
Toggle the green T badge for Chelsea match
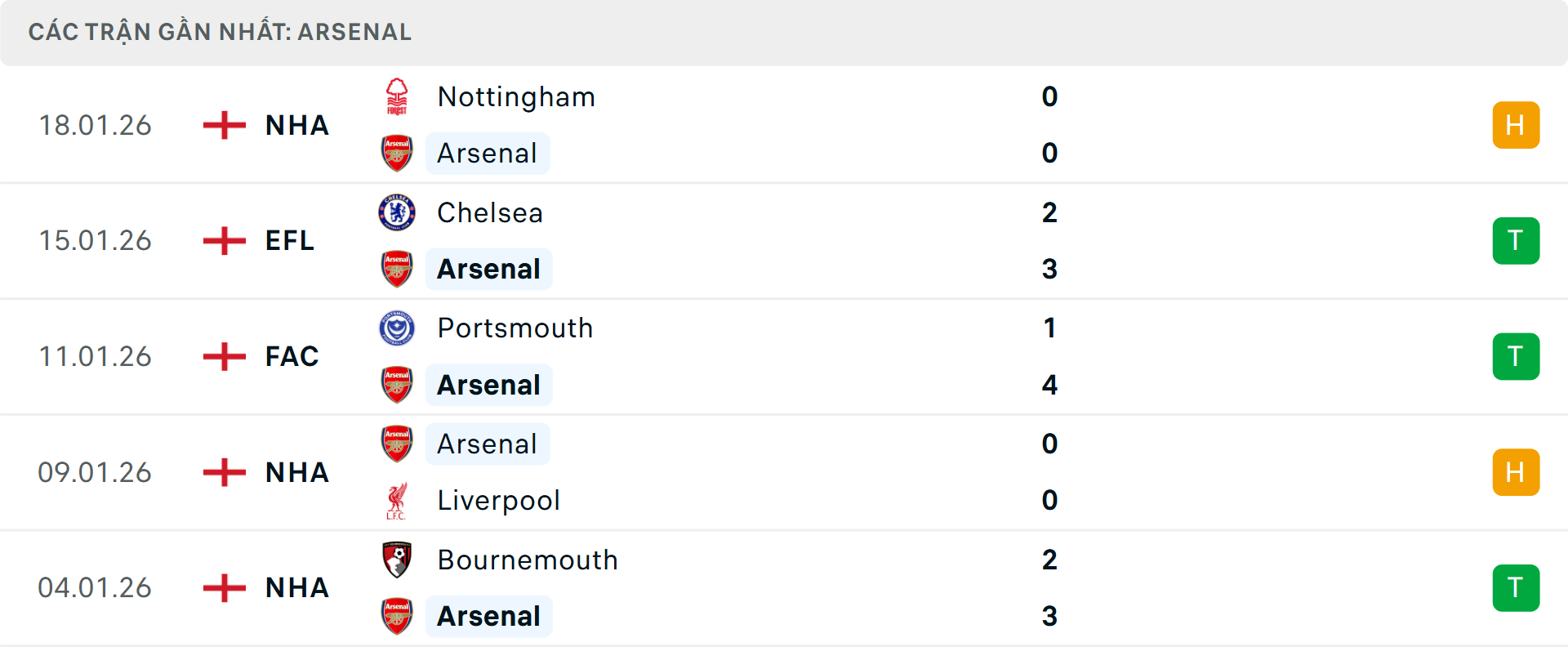tap(1517, 240)
